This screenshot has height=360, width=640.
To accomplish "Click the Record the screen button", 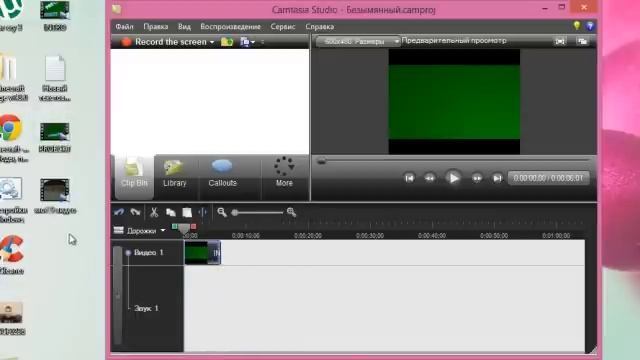I will click(164, 42).
